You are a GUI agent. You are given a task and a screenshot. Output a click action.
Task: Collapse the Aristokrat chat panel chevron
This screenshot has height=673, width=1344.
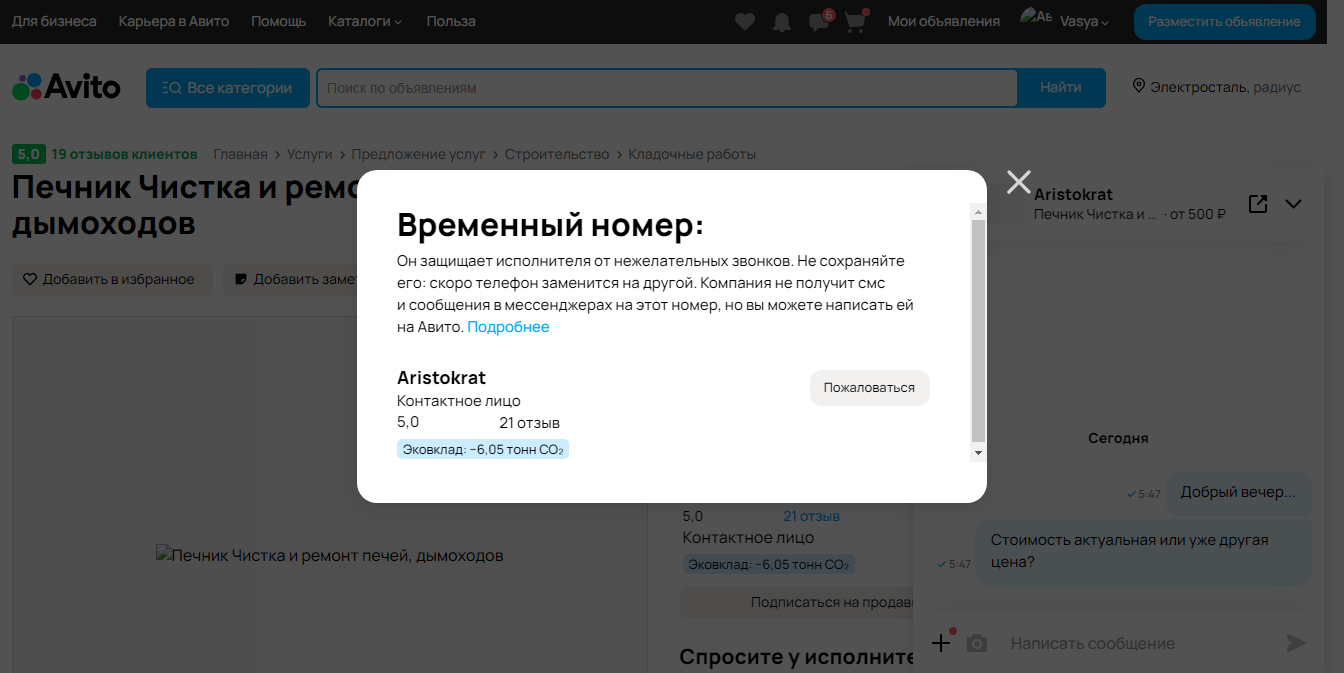(1293, 204)
